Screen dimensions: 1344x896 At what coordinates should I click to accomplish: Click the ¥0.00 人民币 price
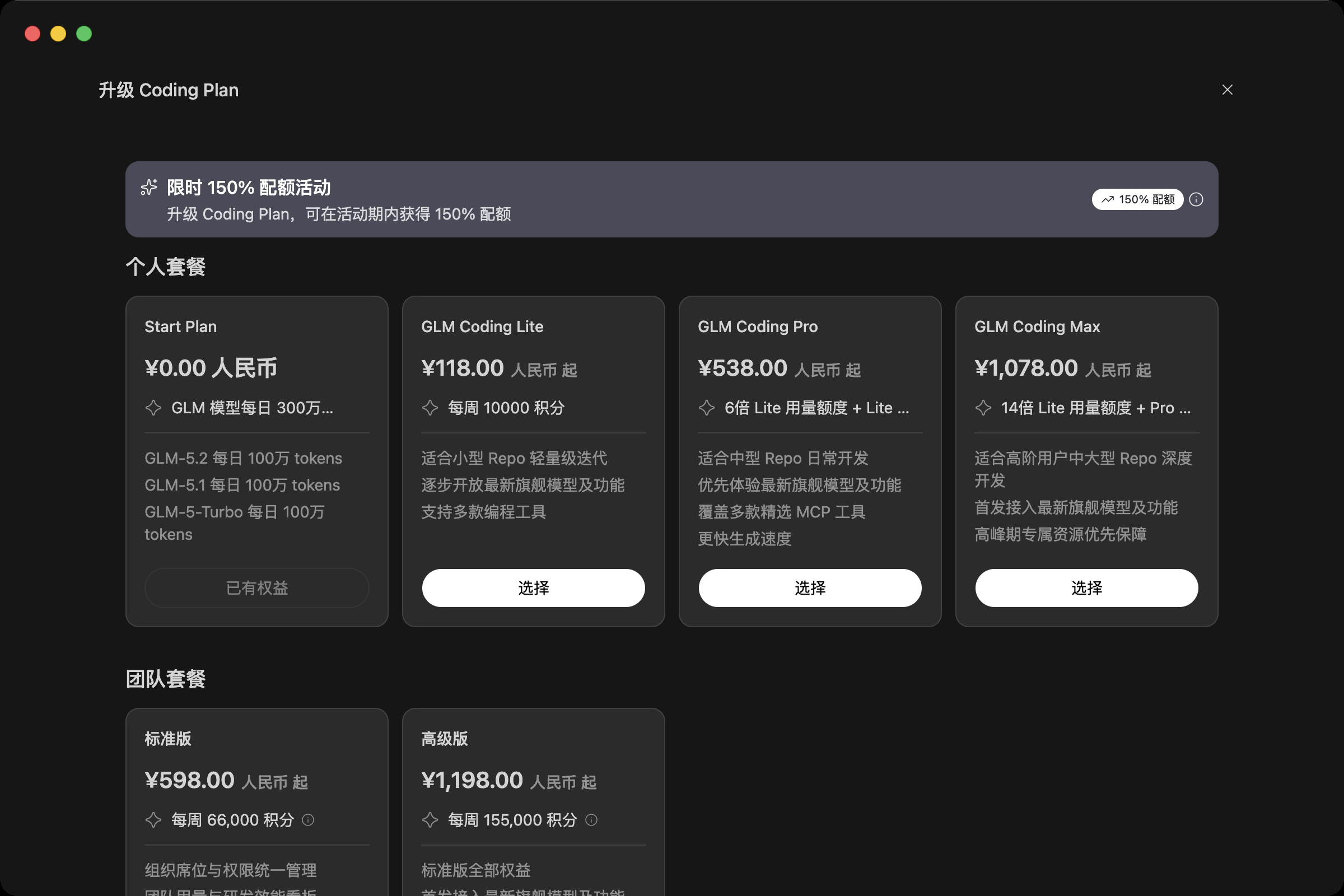tap(211, 368)
